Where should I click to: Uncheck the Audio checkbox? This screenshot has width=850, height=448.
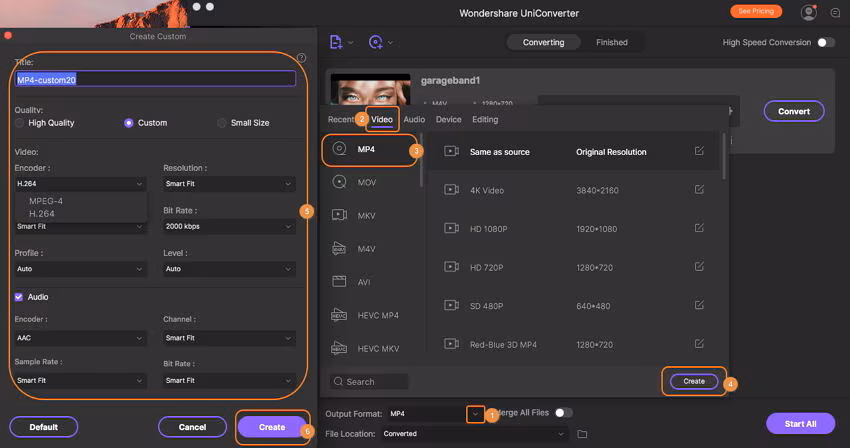click(x=19, y=297)
